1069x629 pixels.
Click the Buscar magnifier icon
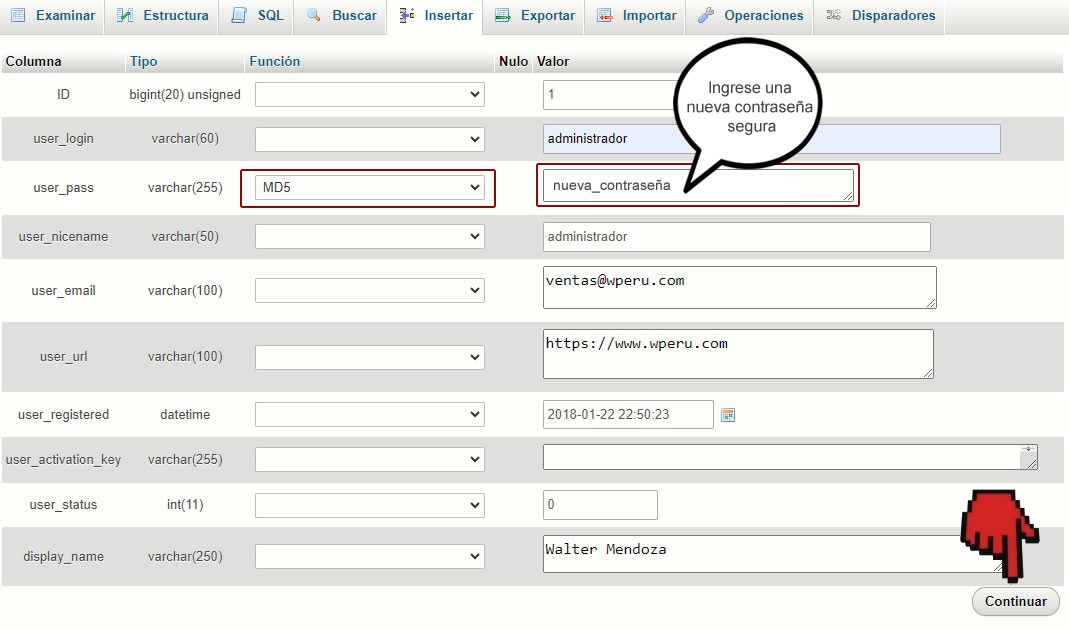pyautogui.click(x=314, y=15)
